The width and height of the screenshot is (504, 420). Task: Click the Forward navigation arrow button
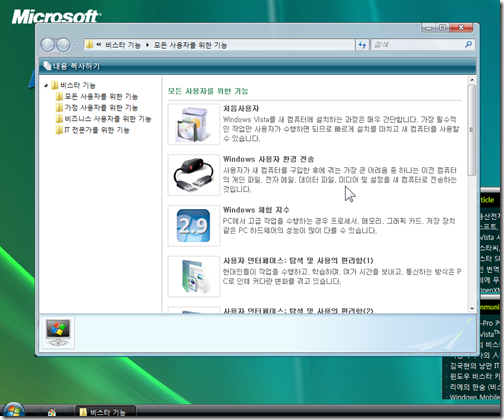tap(63, 45)
